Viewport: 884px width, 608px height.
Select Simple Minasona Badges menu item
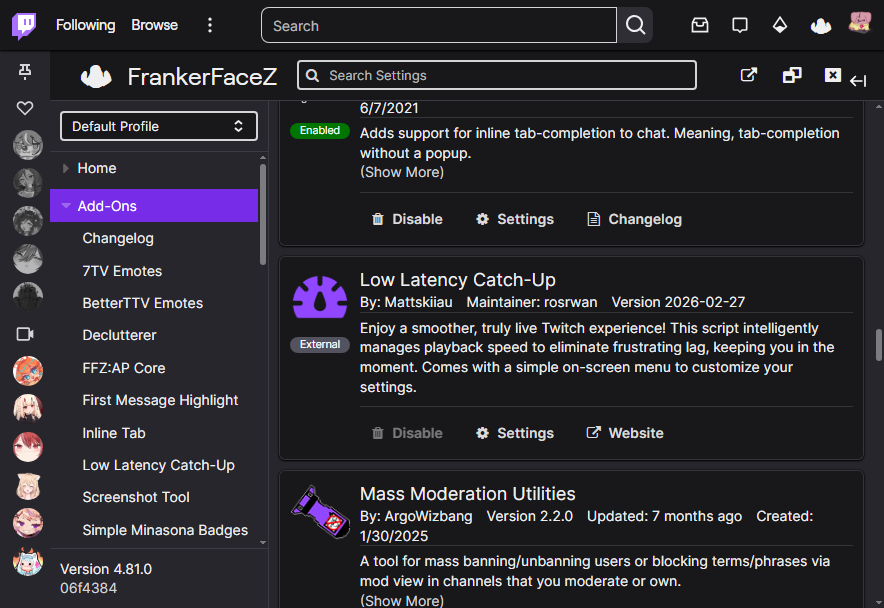pos(165,530)
